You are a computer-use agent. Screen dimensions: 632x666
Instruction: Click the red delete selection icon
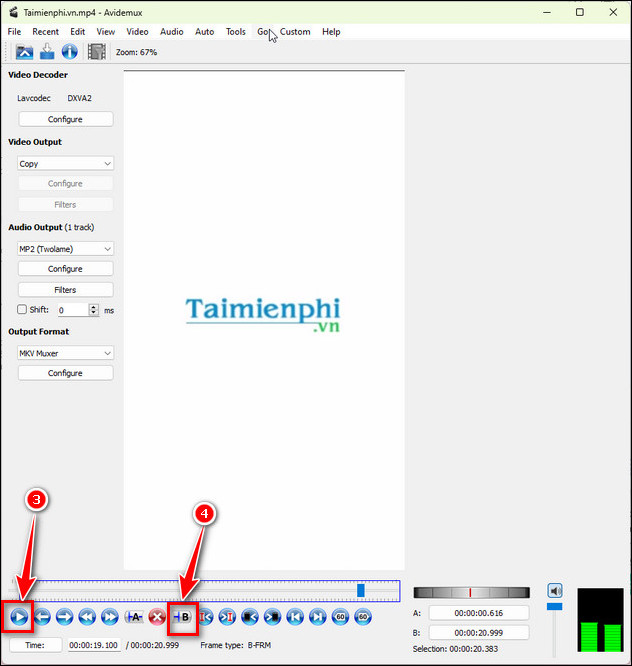pos(157,617)
